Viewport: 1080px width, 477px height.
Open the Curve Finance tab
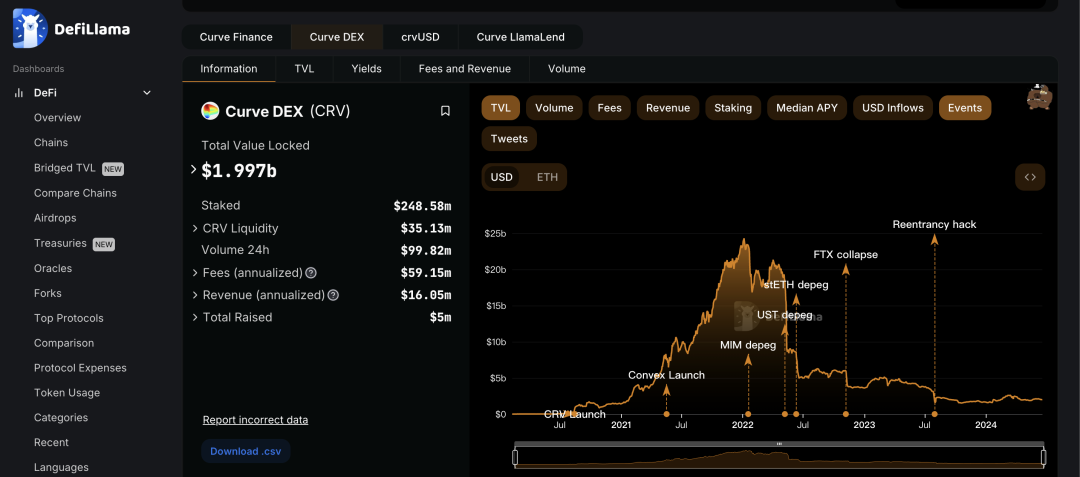(236, 37)
